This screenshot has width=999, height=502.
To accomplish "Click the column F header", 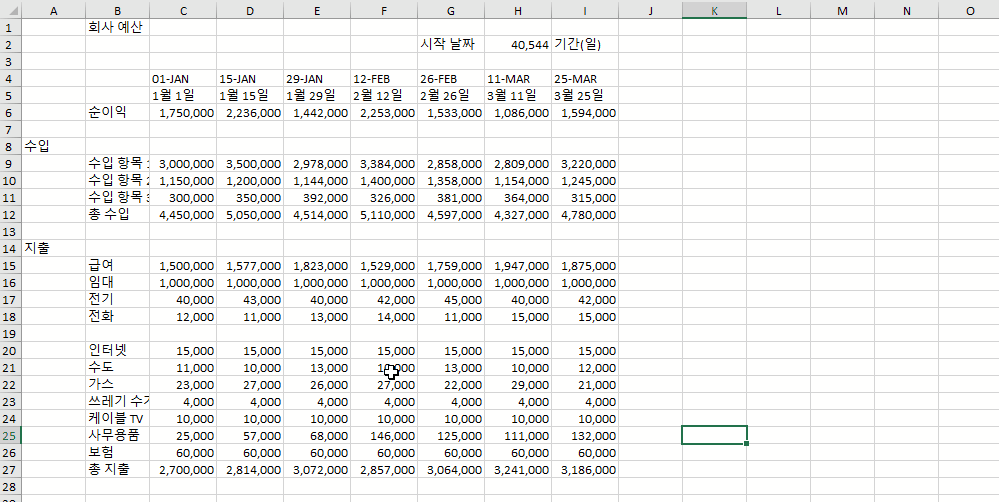I will coord(384,10).
